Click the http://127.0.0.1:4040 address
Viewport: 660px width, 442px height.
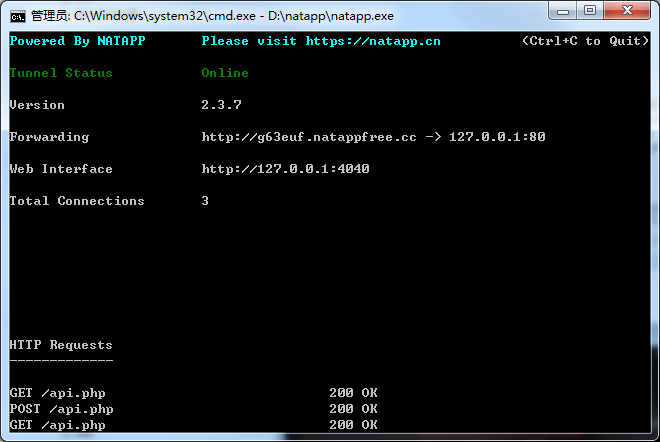(285, 169)
